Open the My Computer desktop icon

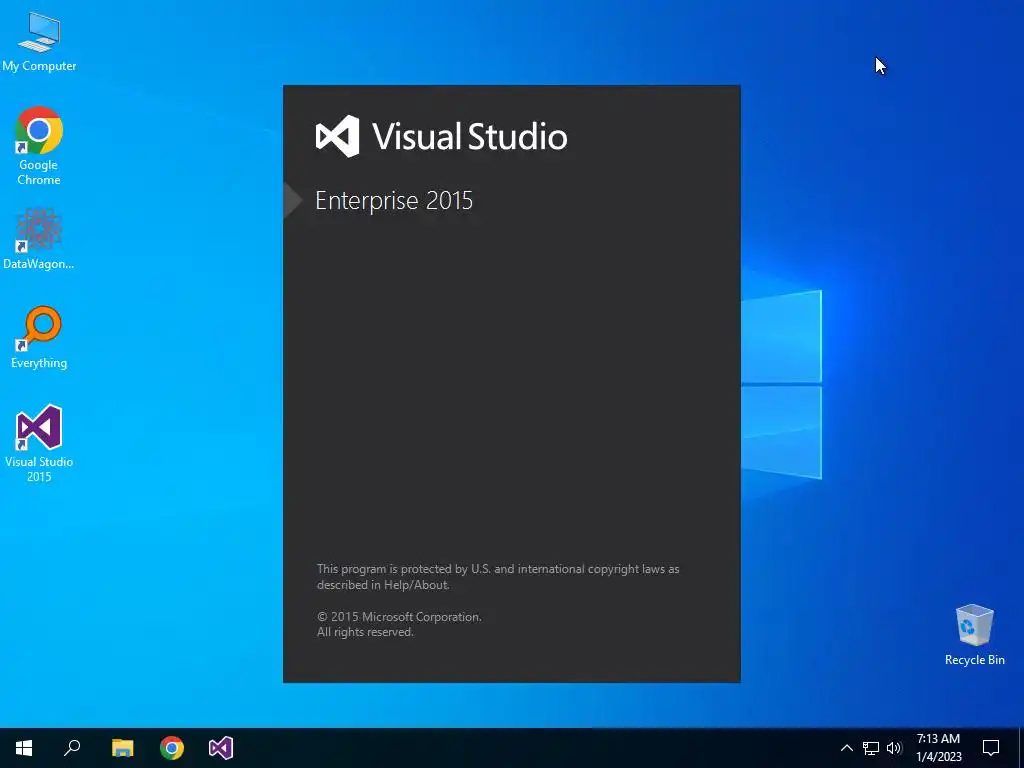tap(39, 40)
